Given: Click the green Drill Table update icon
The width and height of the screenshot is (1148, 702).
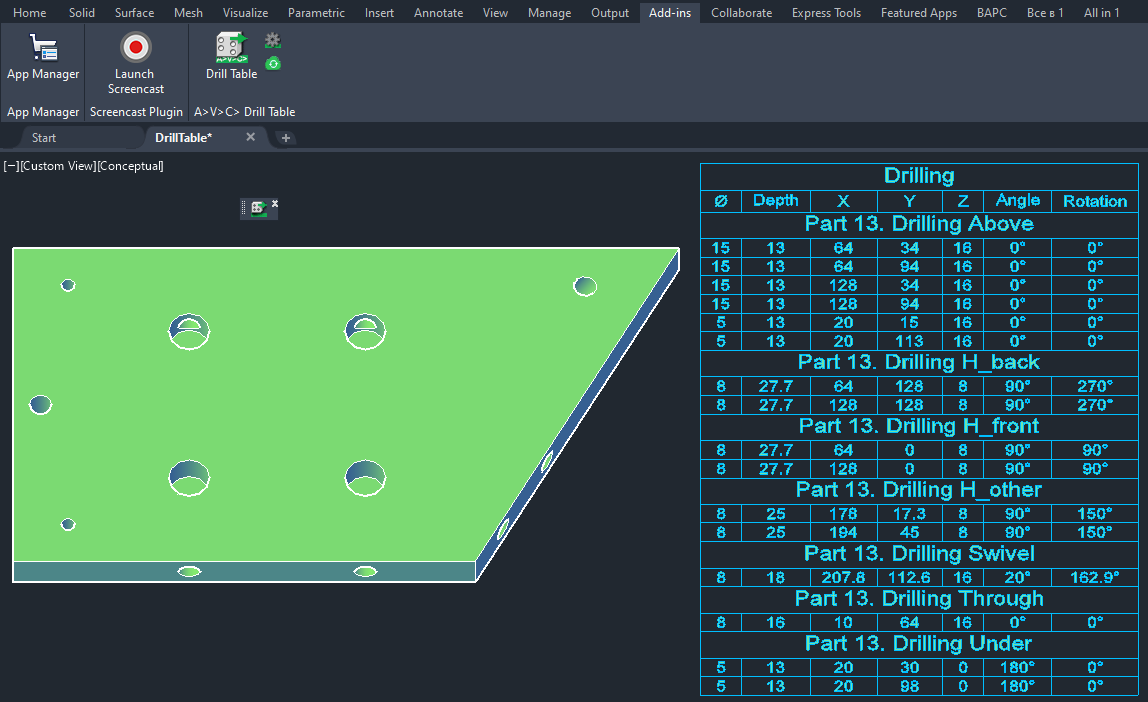Looking at the screenshot, I should click(273, 64).
